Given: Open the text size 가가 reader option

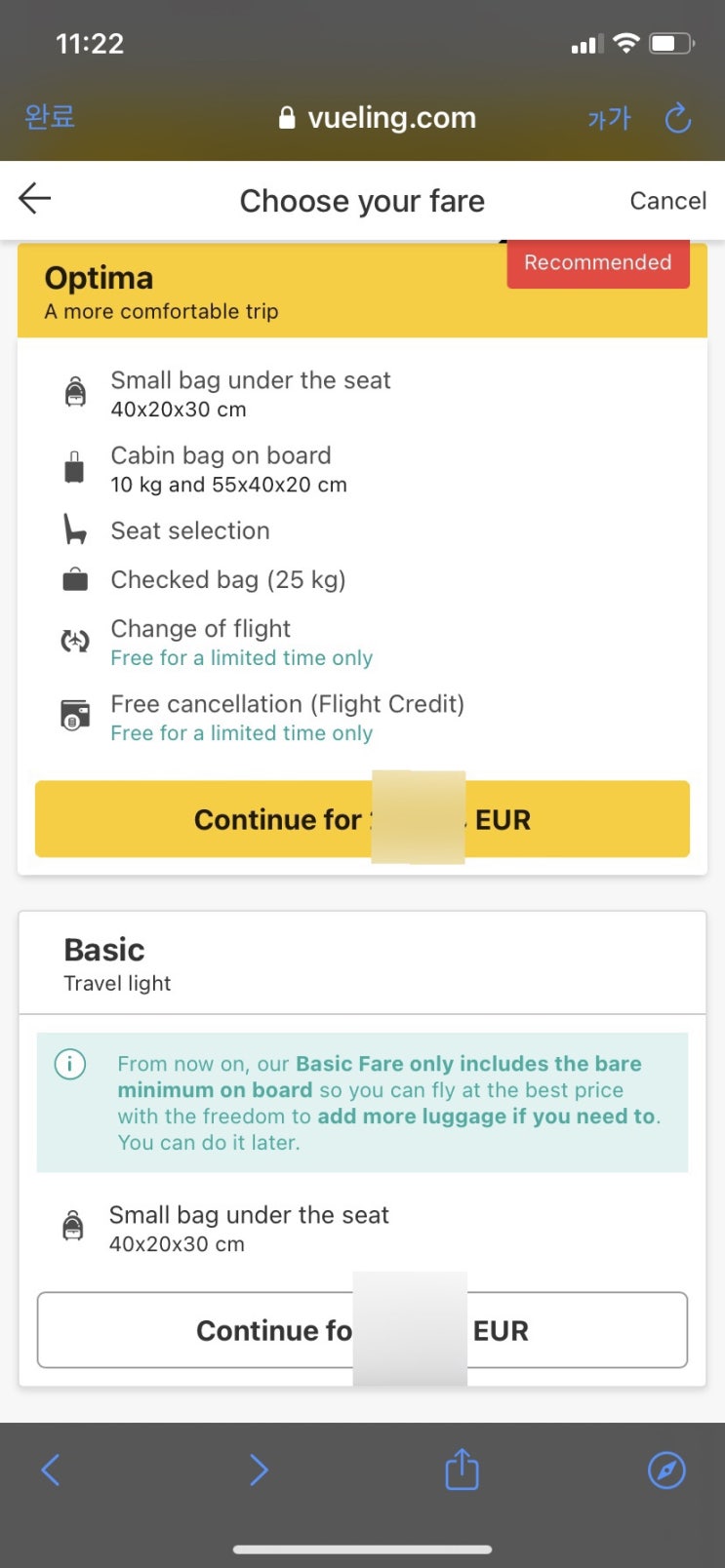Looking at the screenshot, I should tap(610, 119).
